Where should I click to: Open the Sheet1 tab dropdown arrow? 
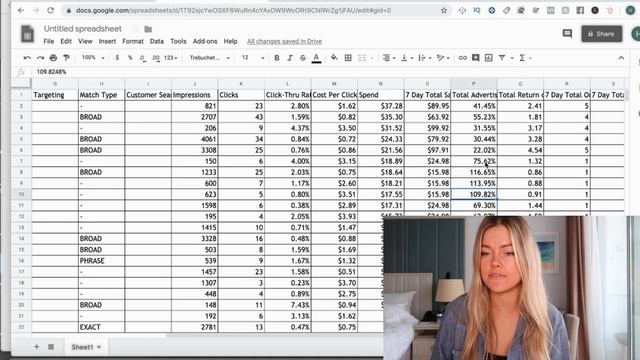pyautogui.click(x=99, y=347)
